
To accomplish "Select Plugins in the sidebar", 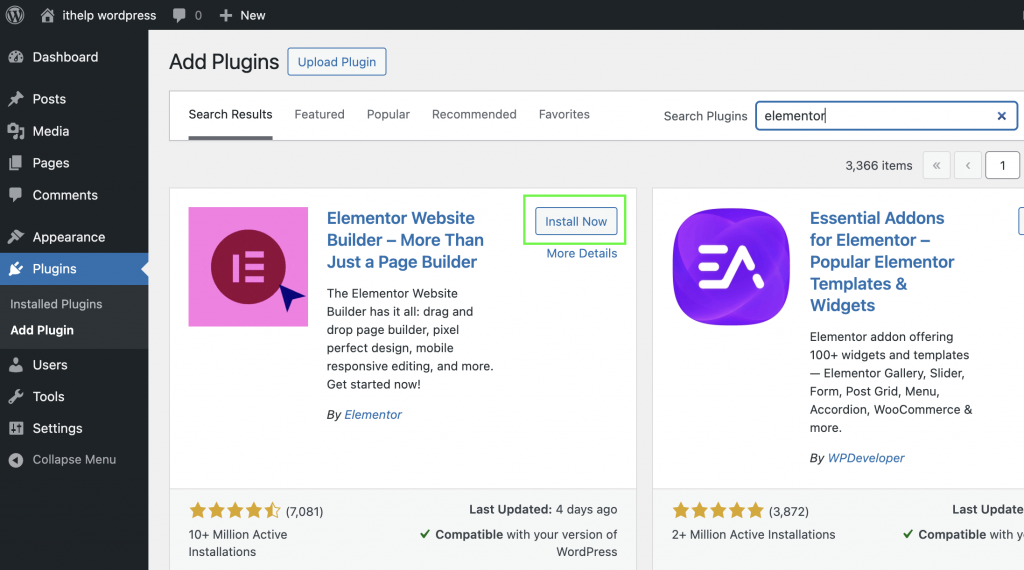I will point(74,269).
